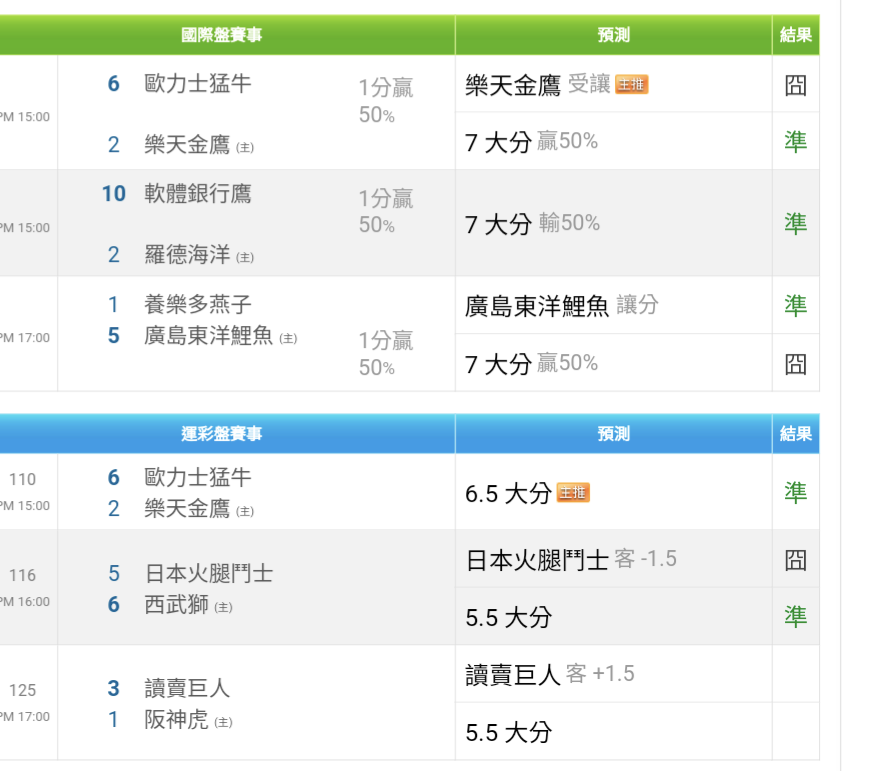The height and width of the screenshot is (771, 872).
Task: Click 1分贏 50% odds in the 養樂多燕子 match
Action: click(386, 354)
